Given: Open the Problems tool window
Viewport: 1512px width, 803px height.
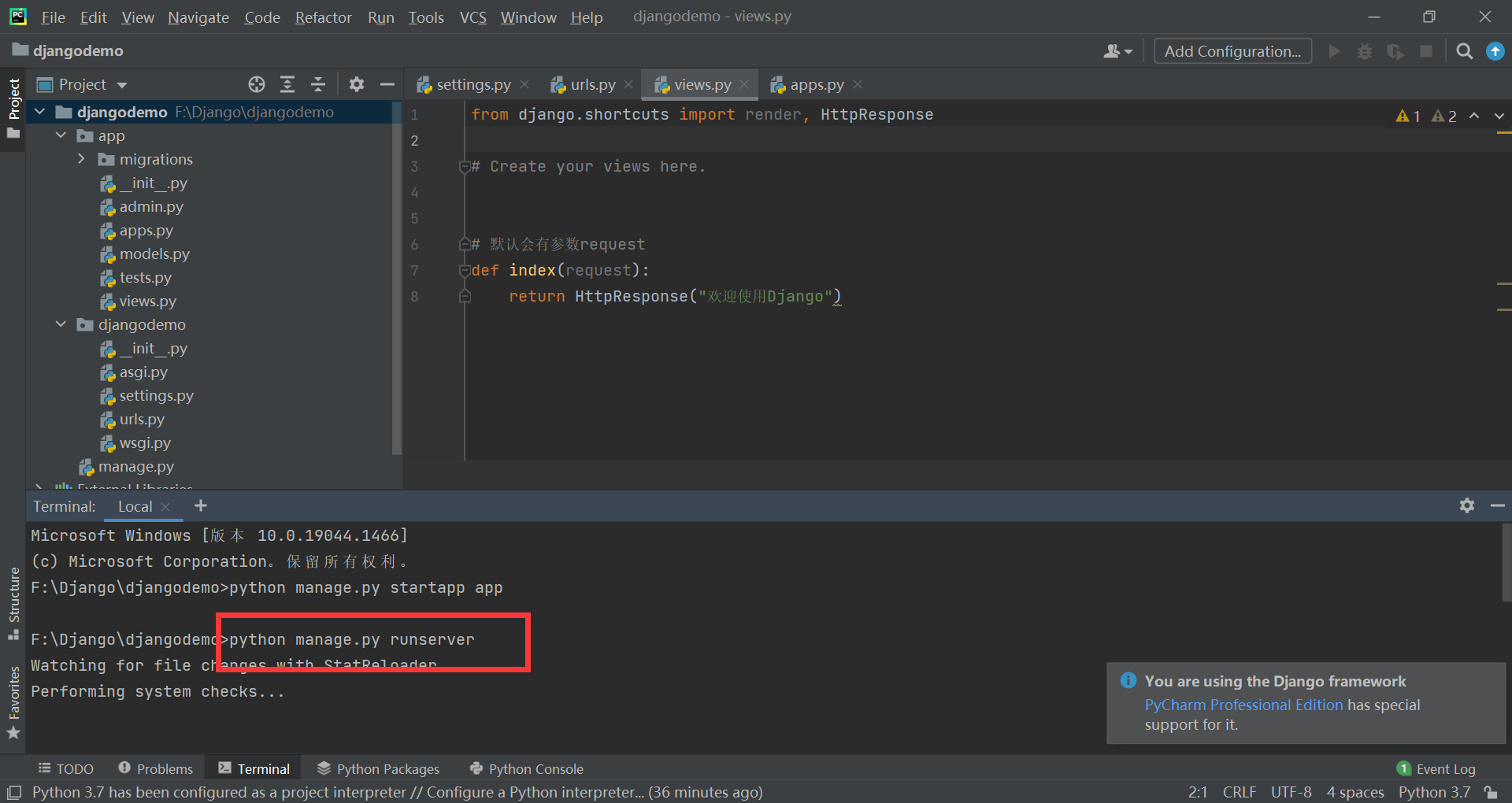Looking at the screenshot, I should (155, 769).
